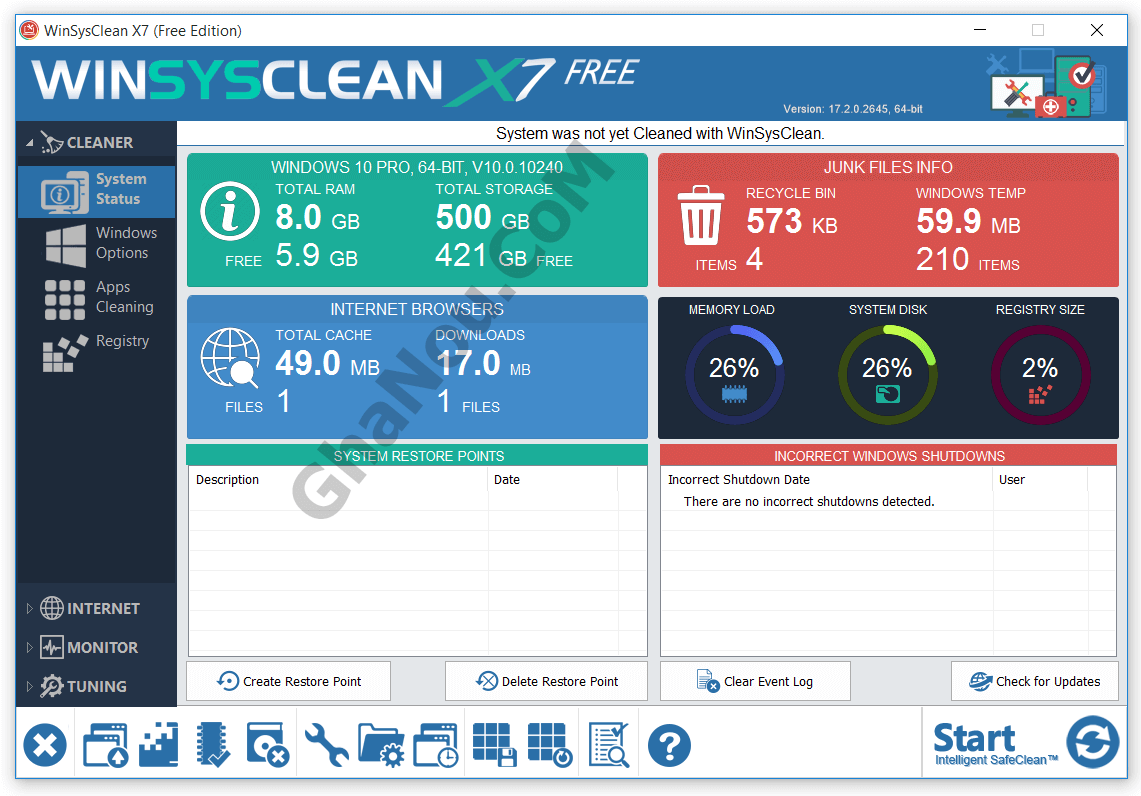The image size is (1141, 796).
Task: Open the startup windows with up-arrow tool
Action: click(x=106, y=745)
